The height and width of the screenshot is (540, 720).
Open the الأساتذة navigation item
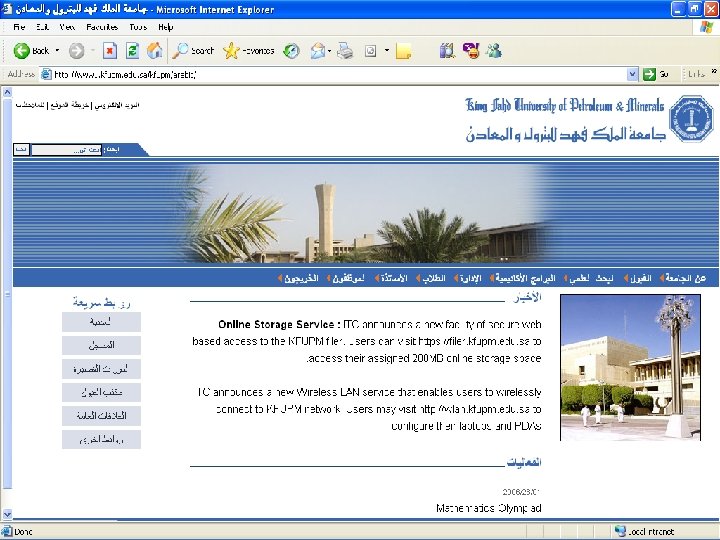click(x=394, y=278)
